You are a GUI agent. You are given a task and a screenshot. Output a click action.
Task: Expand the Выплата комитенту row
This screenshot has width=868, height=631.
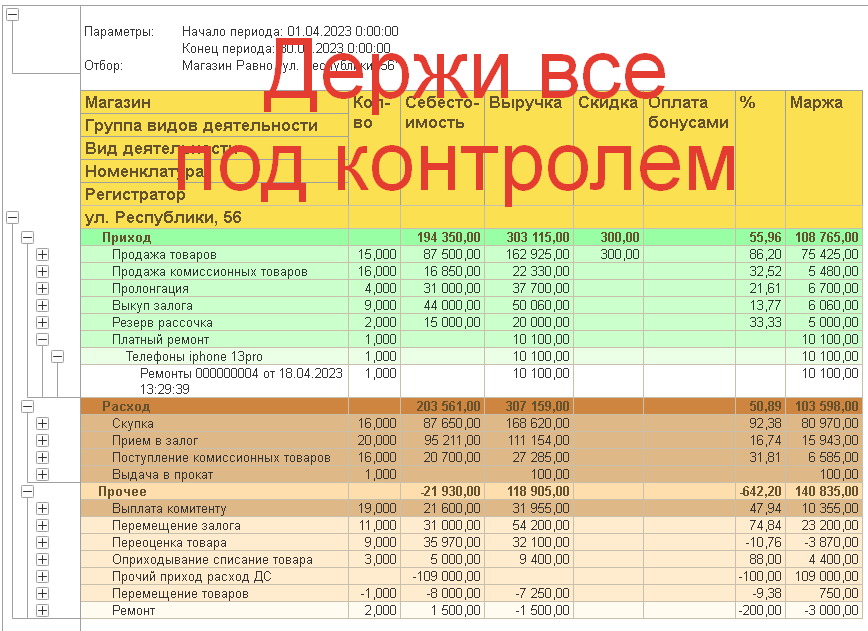(x=42, y=508)
